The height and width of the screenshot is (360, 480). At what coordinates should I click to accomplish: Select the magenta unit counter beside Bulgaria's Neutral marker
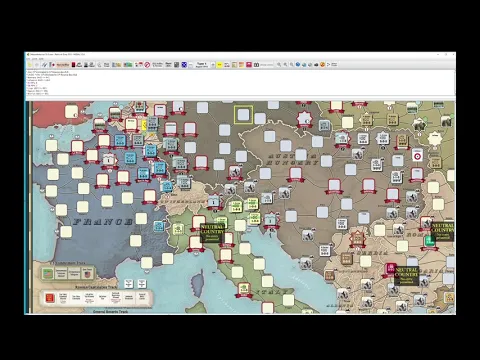pos(391,268)
